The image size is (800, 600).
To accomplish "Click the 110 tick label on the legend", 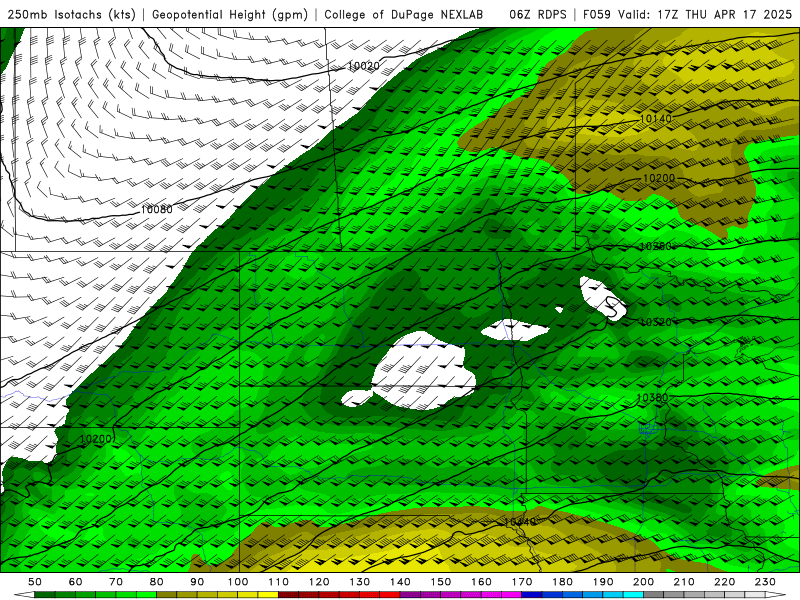I will point(279,582).
